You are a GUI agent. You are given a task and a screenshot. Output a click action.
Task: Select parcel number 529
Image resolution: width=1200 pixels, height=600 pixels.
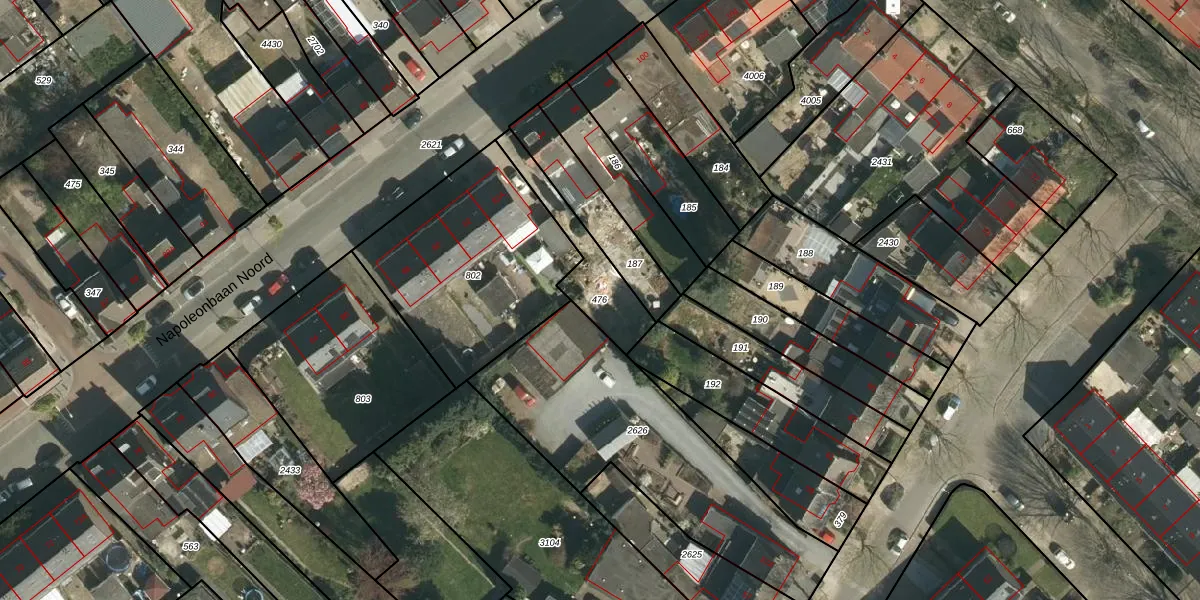pyautogui.click(x=43, y=80)
